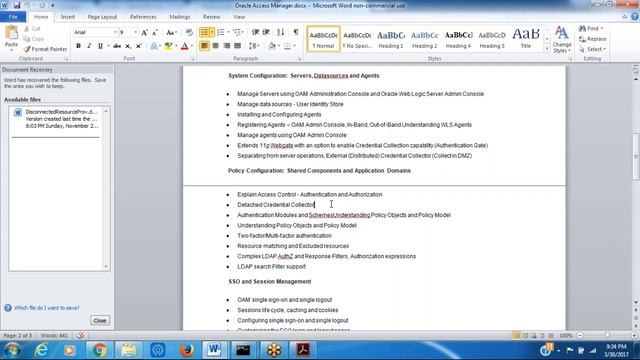Select Align Text Left
The height and width of the screenshot is (360, 640).
(204, 46)
